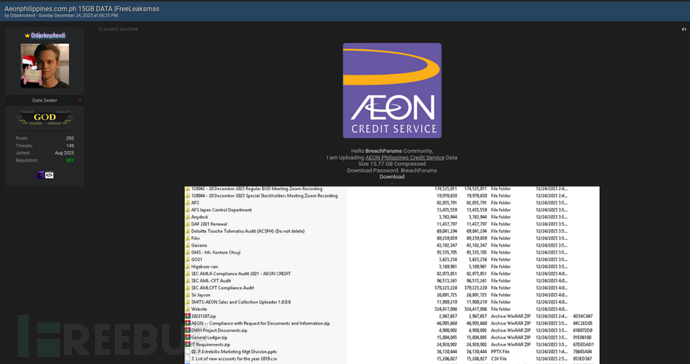The width and height of the screenshot is (690, 364).
Task: Click the AEON Credit Service logo image
Action: point(392,91)
